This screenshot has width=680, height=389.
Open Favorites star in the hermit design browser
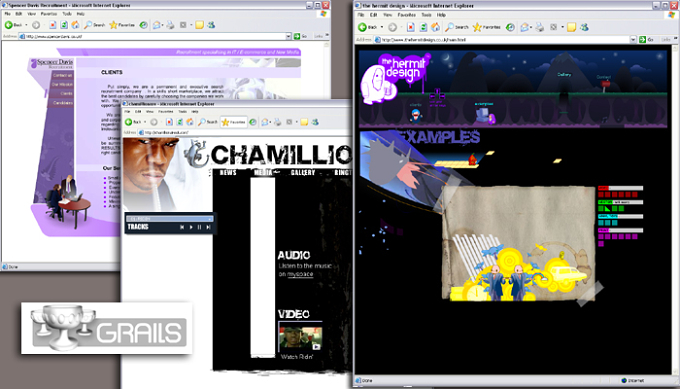click(487, 27)
